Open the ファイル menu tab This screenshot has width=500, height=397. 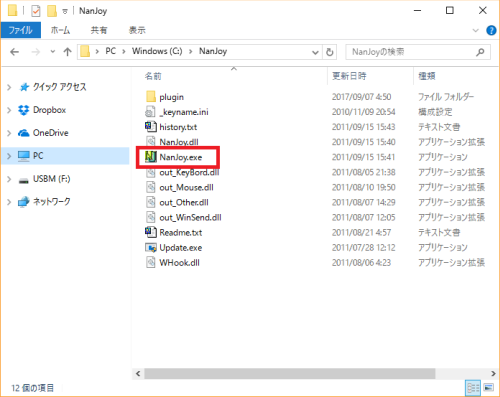(21, 30)
